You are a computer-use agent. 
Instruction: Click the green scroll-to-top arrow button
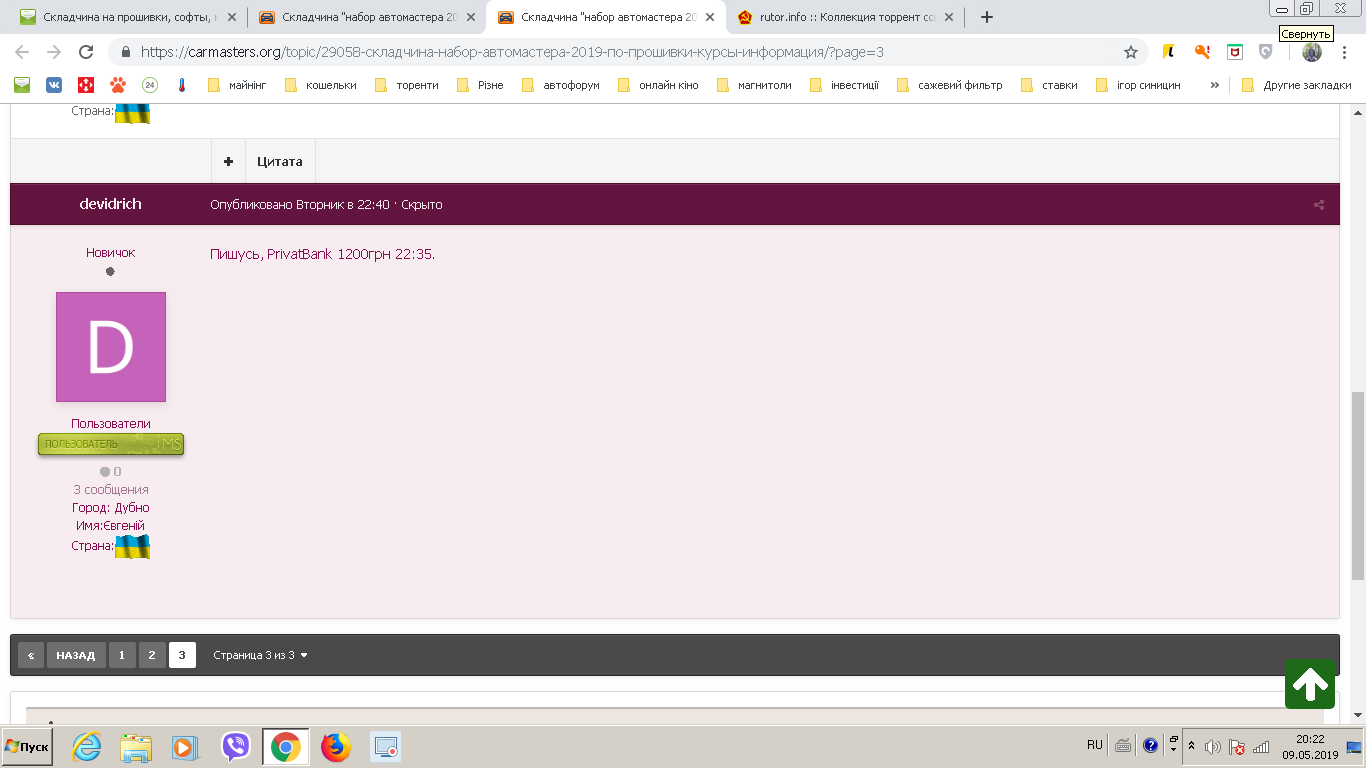click(x=1310, y=685)
